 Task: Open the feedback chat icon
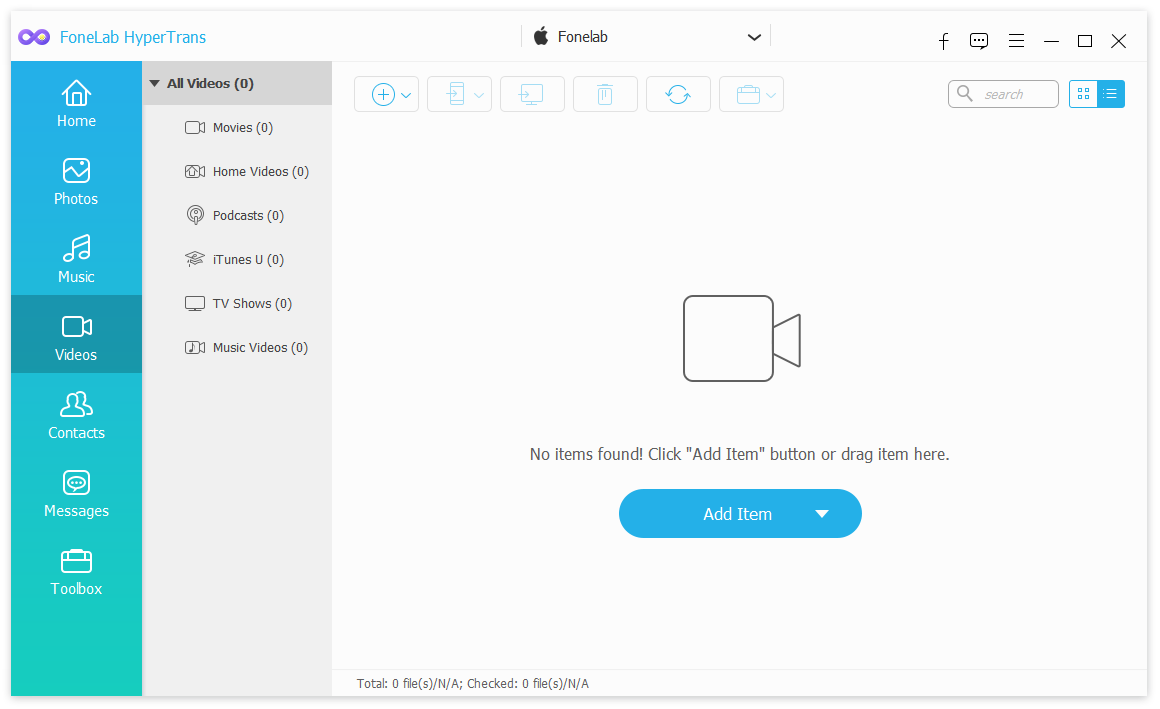979,41
